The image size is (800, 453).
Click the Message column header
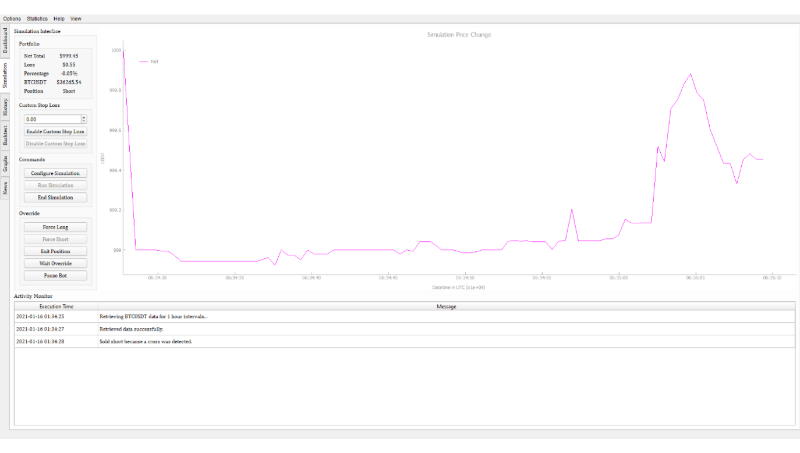point(446,307)
